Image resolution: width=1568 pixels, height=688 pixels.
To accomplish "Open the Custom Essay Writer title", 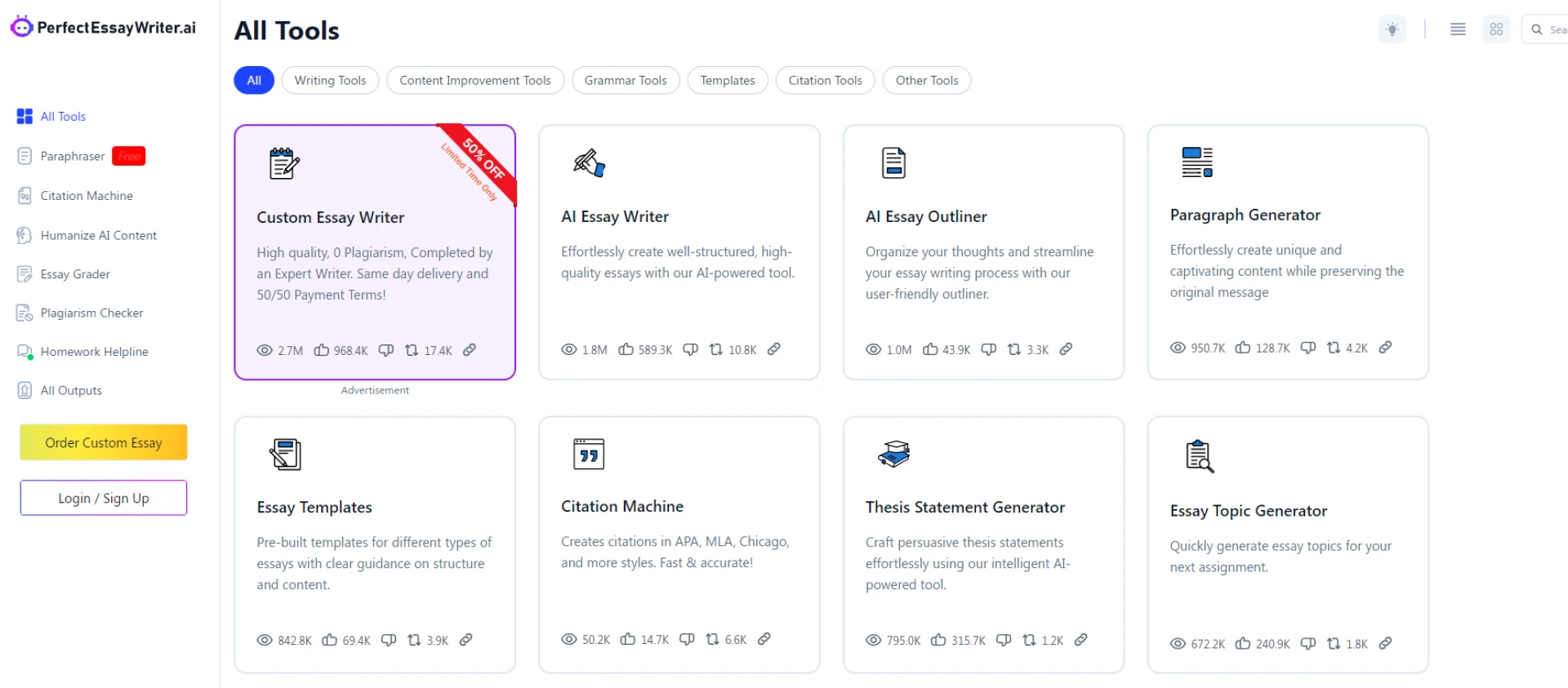I will (x=331, y=217).
